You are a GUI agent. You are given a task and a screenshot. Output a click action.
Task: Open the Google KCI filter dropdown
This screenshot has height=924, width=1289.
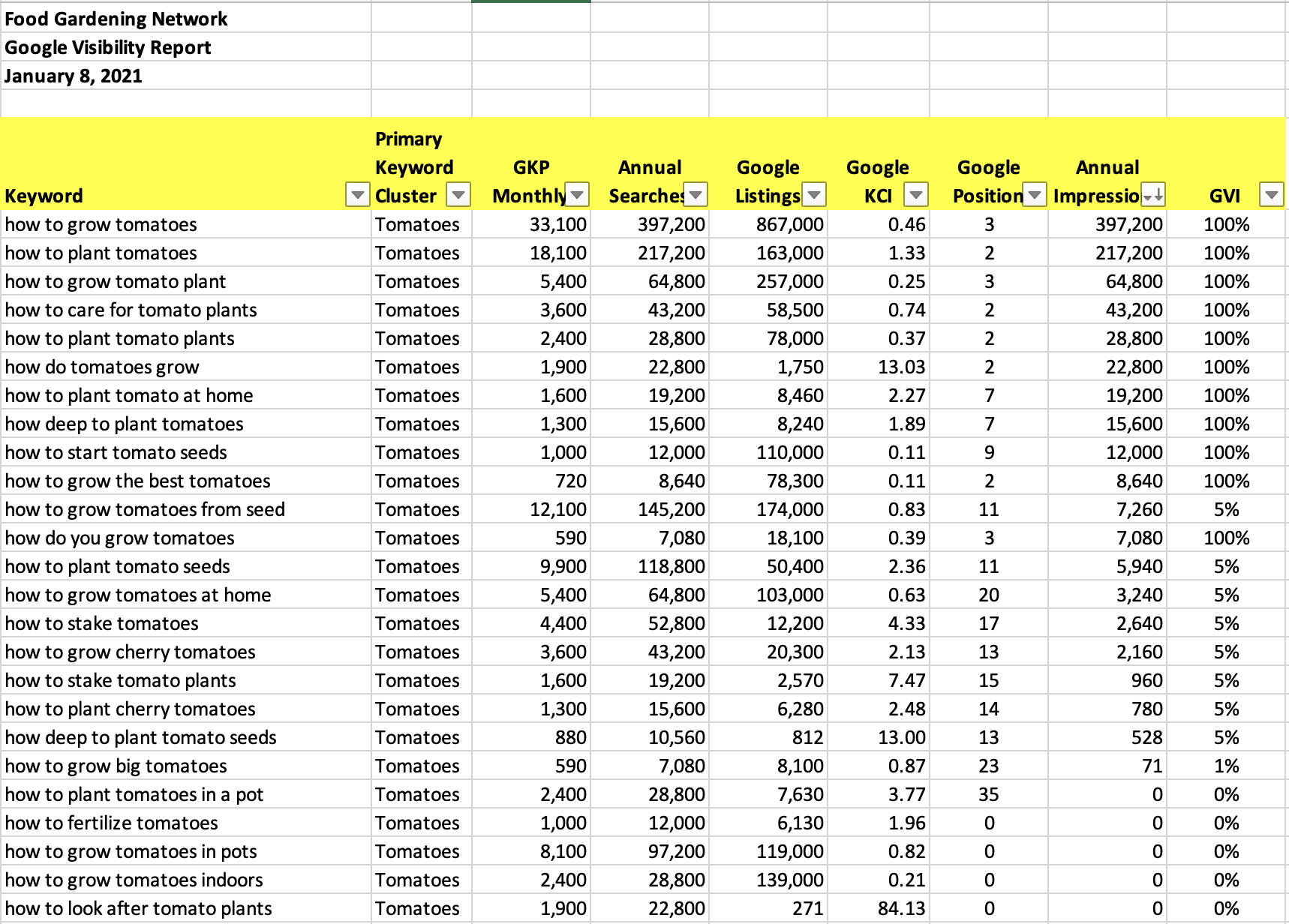coord(916,194)
